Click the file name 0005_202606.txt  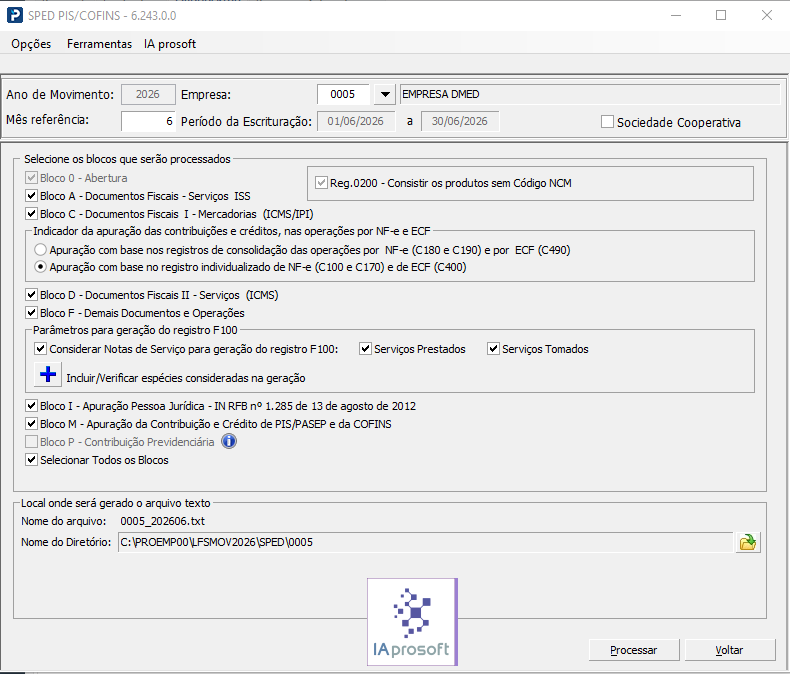(162, 521)
